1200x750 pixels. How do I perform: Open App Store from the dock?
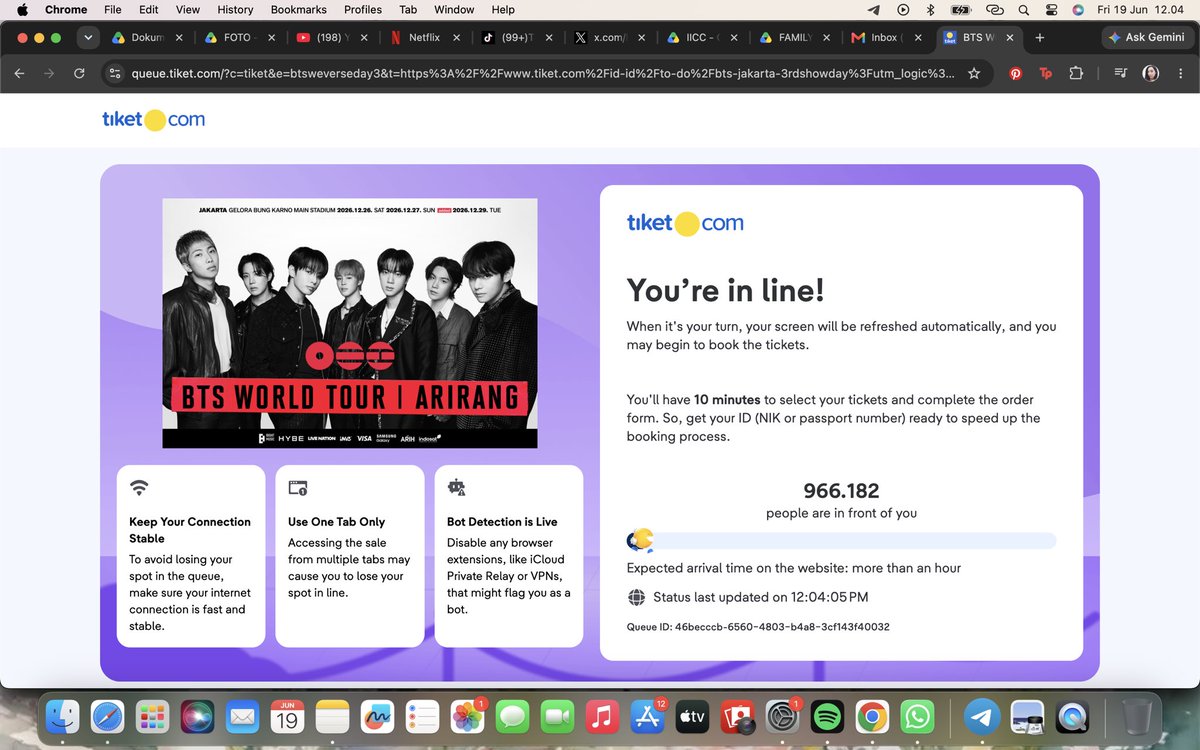point(646,716)
